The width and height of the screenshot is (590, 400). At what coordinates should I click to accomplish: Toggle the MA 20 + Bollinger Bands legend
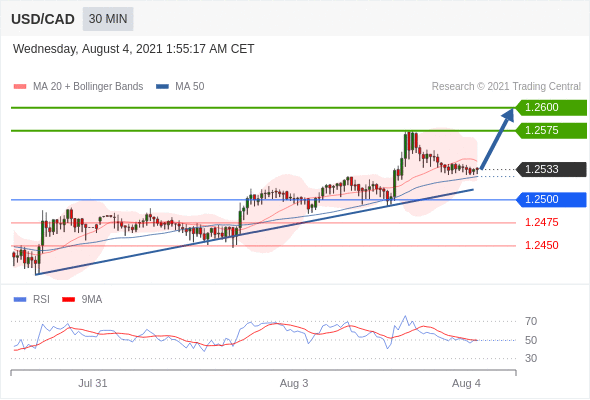pos(78,87)
